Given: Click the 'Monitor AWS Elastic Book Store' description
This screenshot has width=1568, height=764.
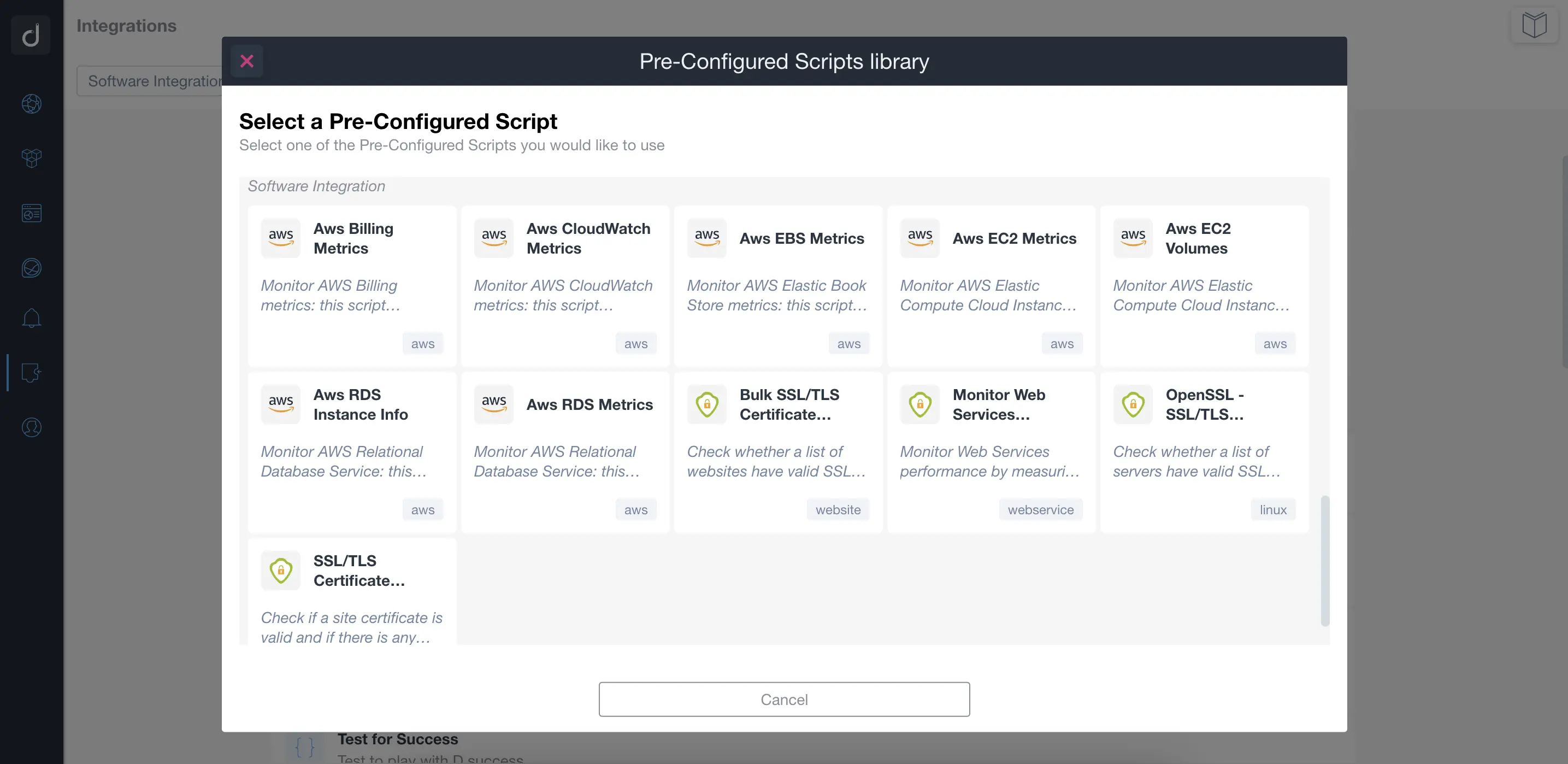Looking at the screenshot, I should point(777,295).
